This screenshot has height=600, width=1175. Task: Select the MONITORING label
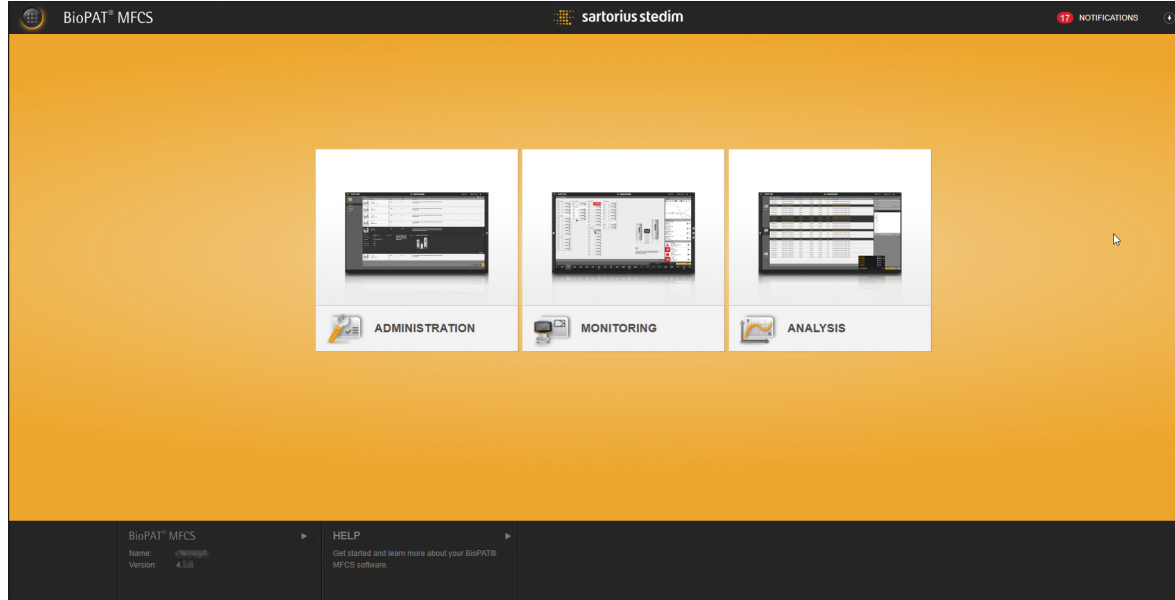(x=618, y=328)
